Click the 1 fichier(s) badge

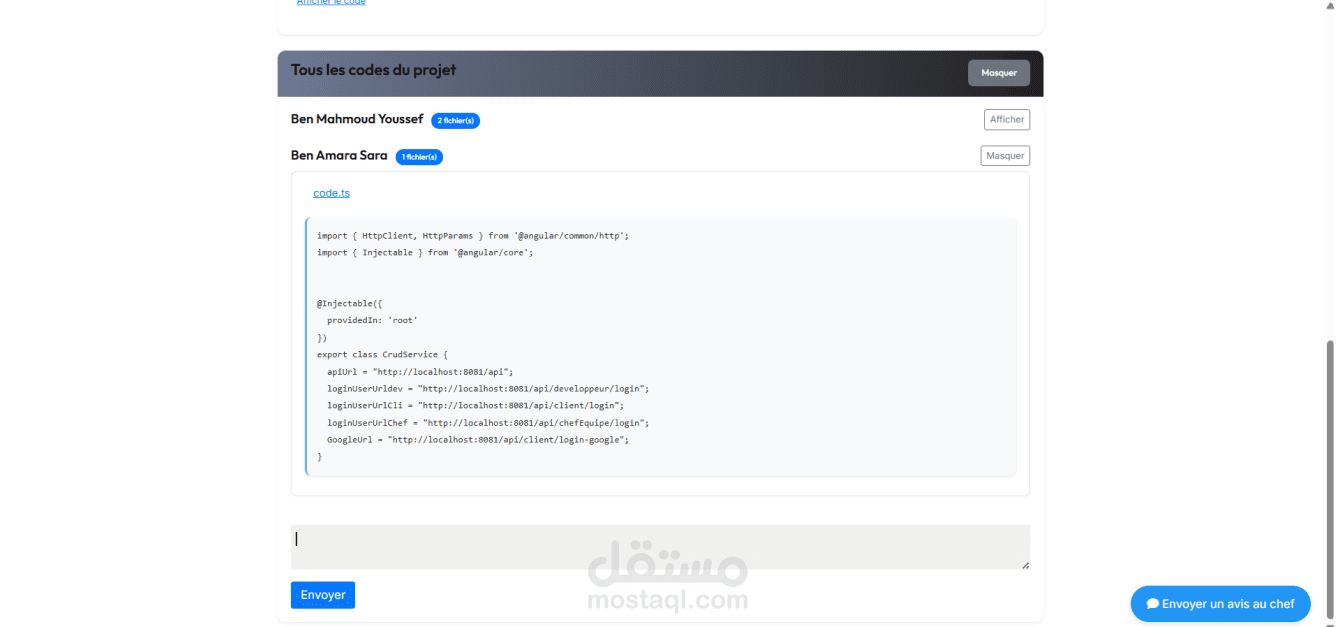[419, 157]
